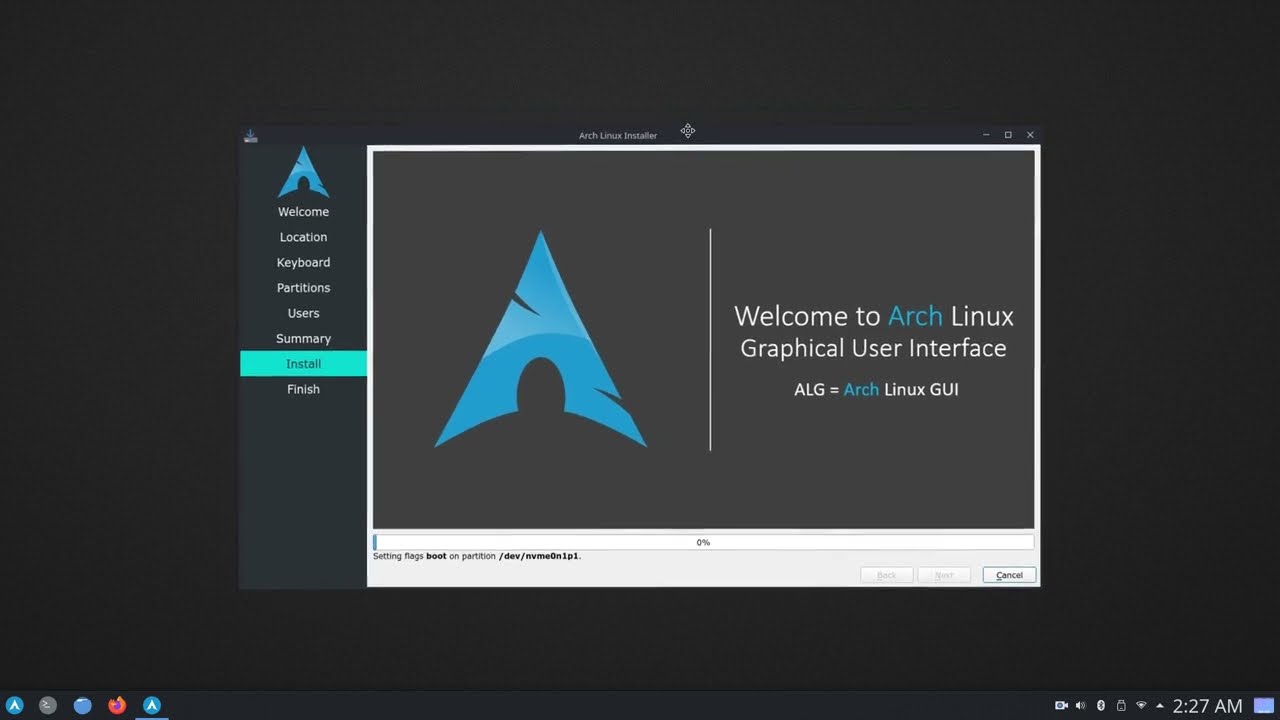This screenshot has width=1280, height=720.
Task: Open the volume control in tray
Action: (1081, 706)
